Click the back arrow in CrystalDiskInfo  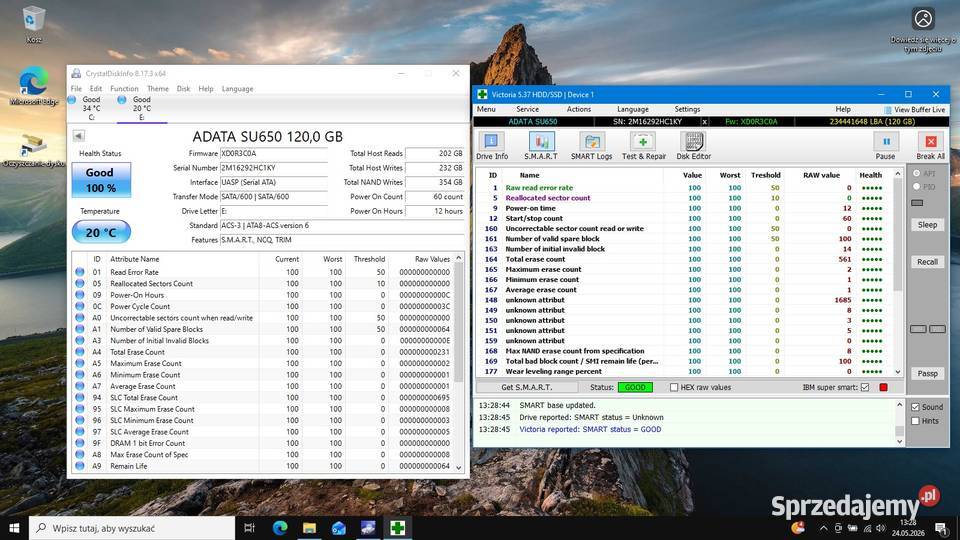pos(78,136)
